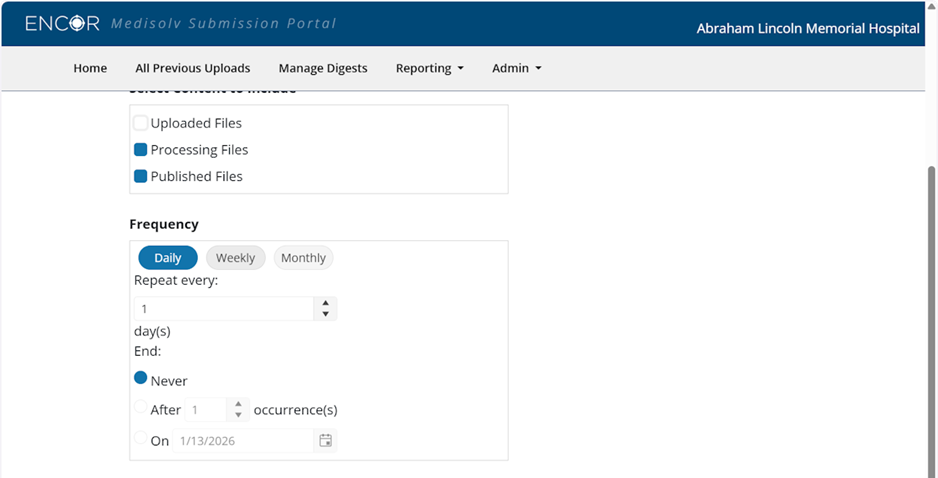
Task: Click the ENCOR logo in header
Action: click(62, 23)
